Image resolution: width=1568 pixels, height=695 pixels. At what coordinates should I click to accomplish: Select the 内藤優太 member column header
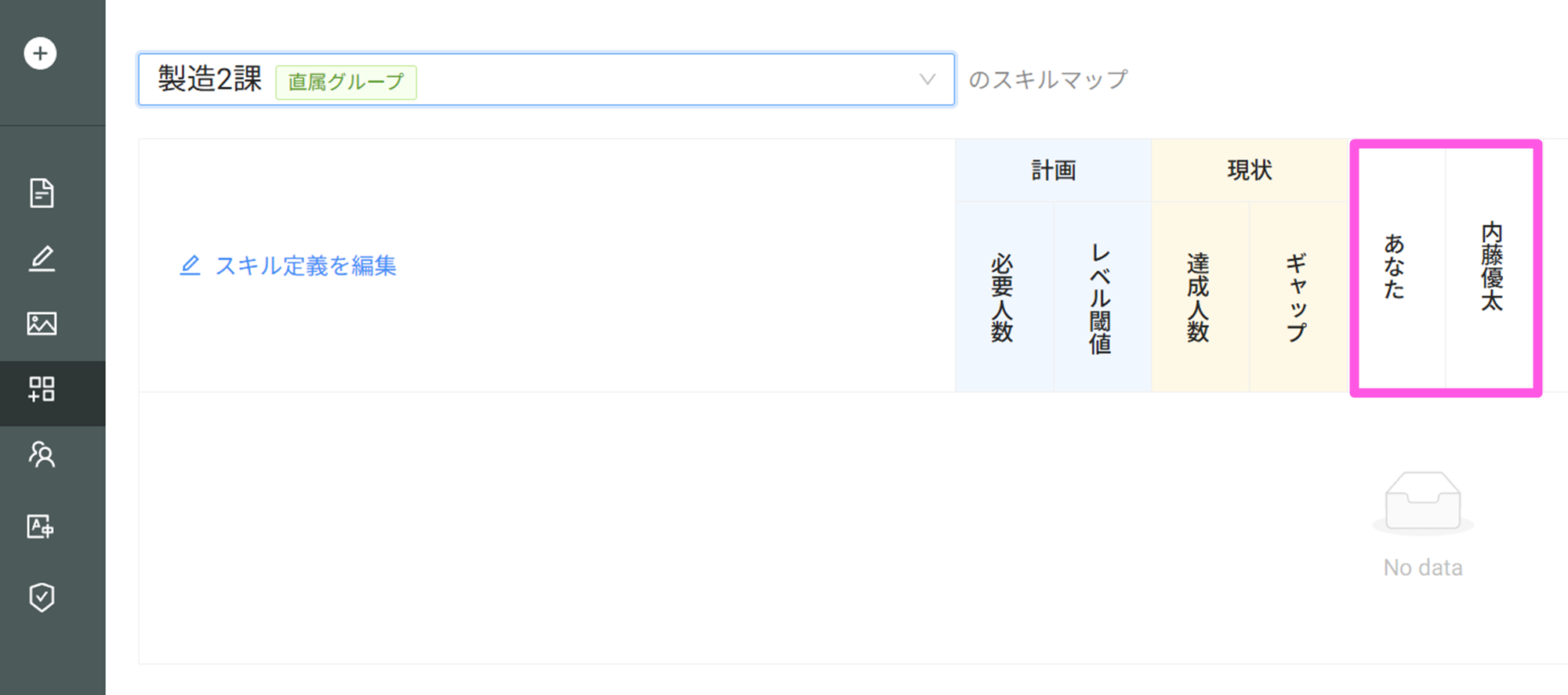point(1491,266)
